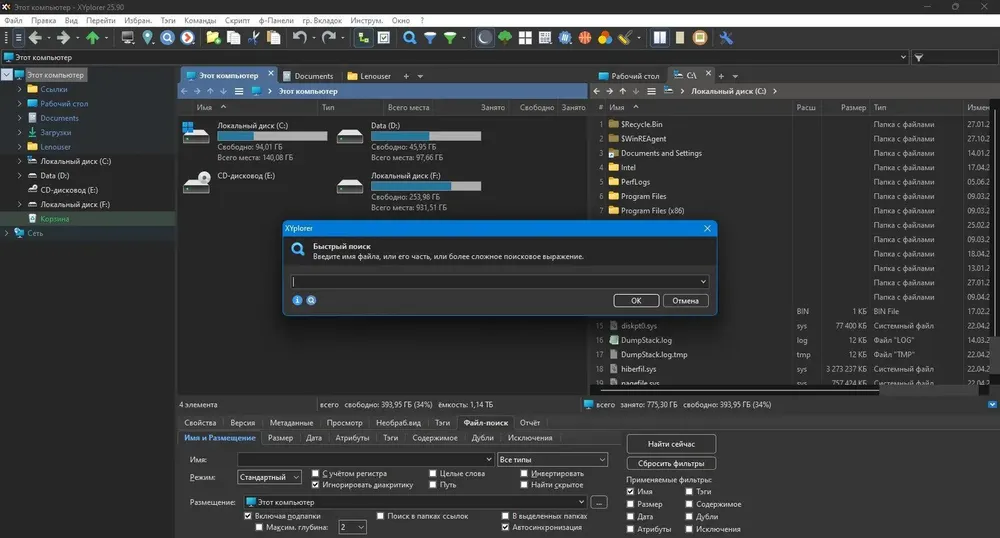1000x538 pixels.
Task: Click the 'Отмена' button in dialog
Action: pyautogui.click(x=686, y=301)
